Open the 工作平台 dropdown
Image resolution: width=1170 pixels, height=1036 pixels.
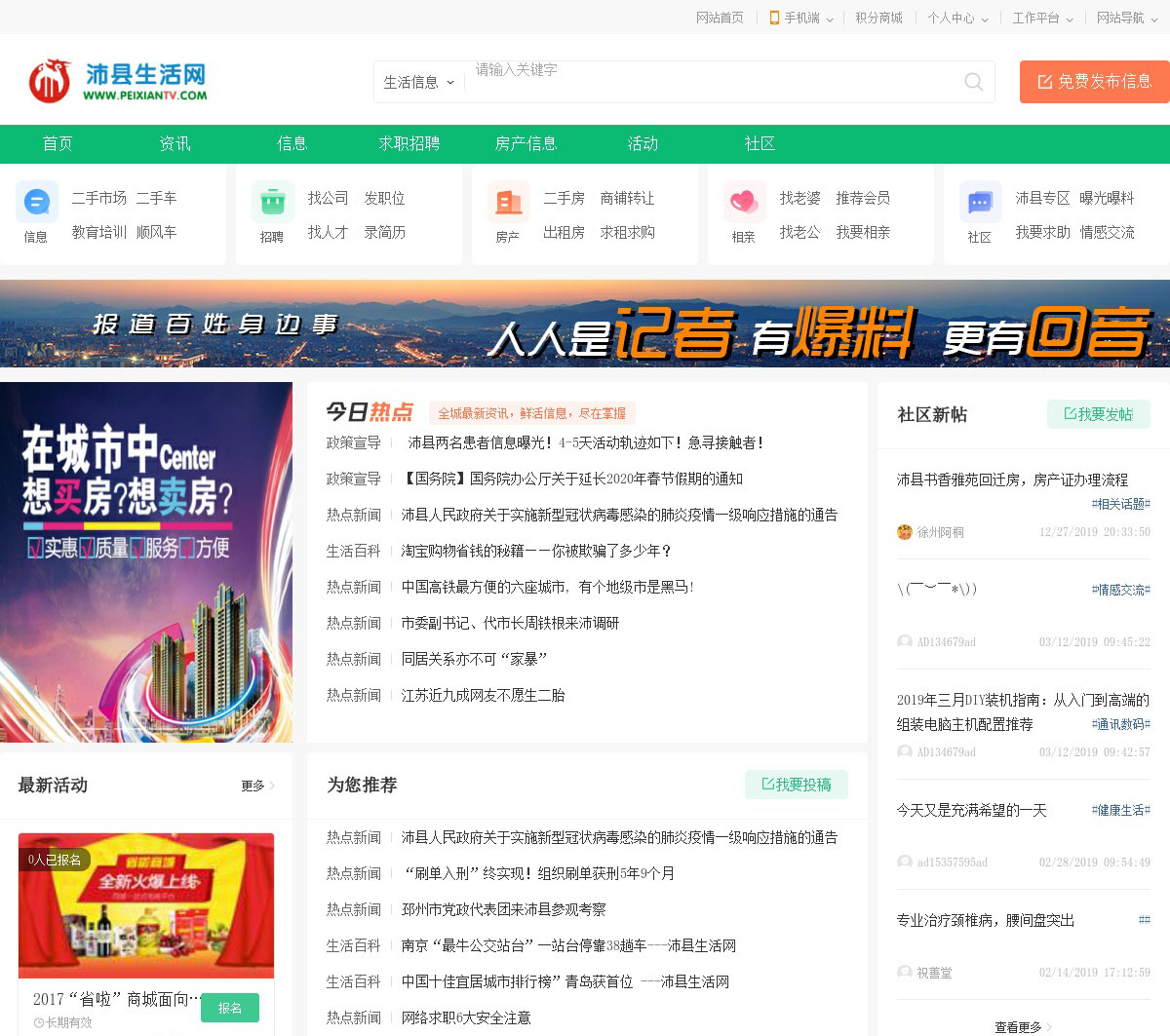point(1042,18)
